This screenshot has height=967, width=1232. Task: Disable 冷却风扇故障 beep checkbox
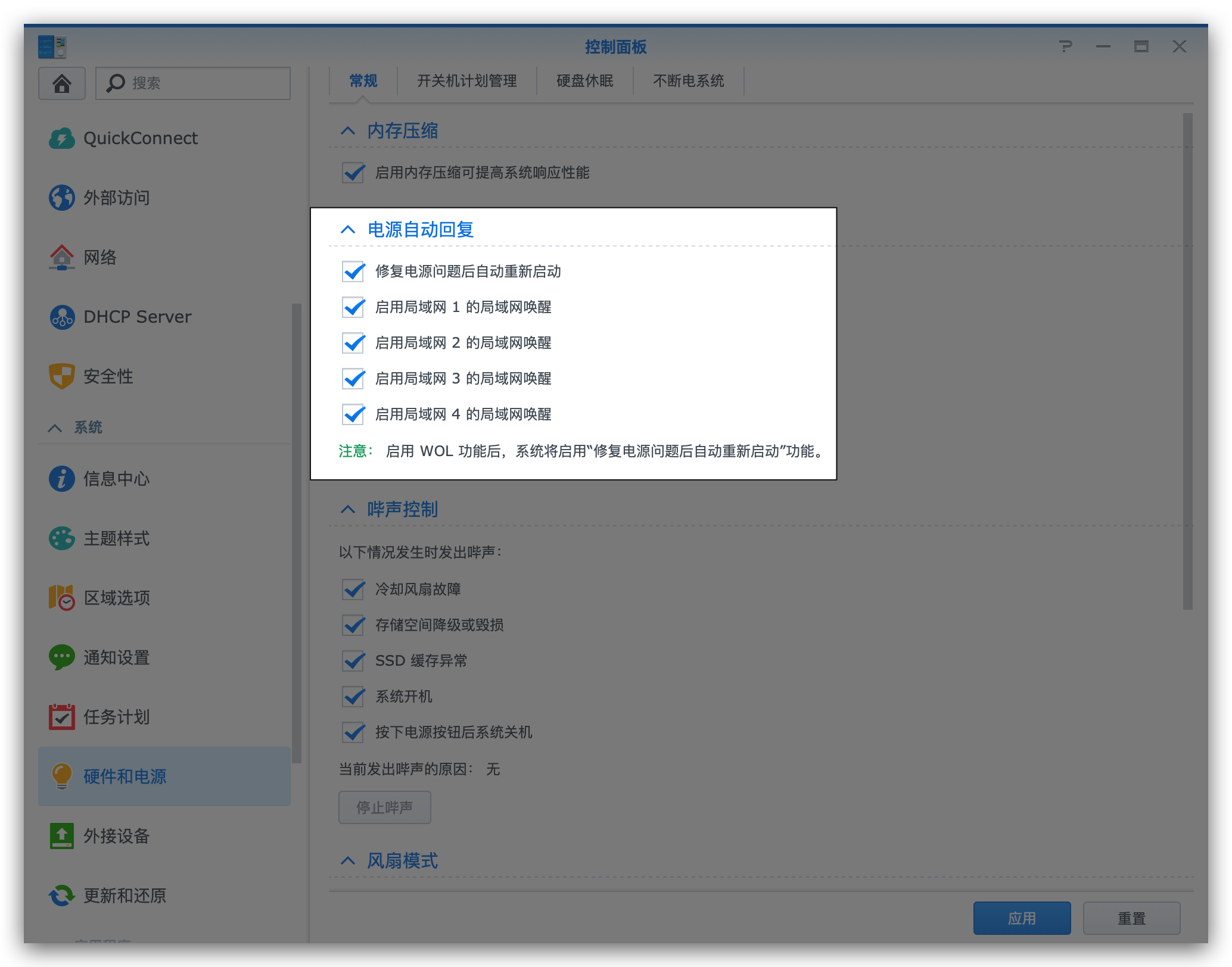[x=353, y=589]
